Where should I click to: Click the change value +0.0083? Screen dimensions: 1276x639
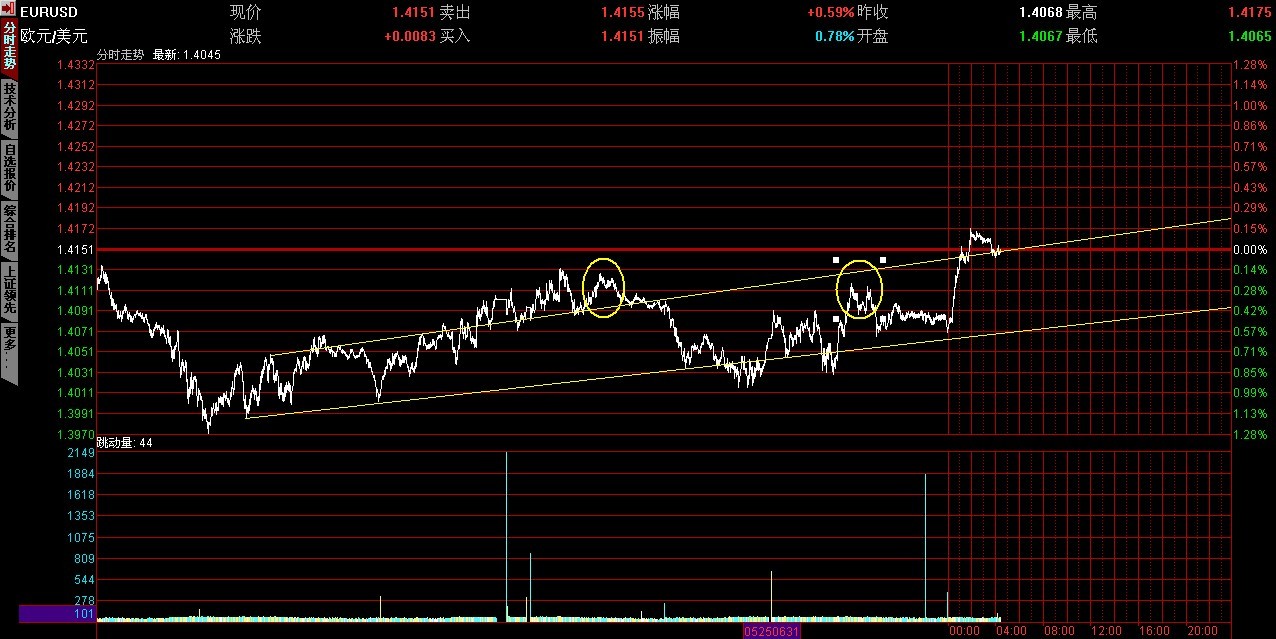pos(410,36)
